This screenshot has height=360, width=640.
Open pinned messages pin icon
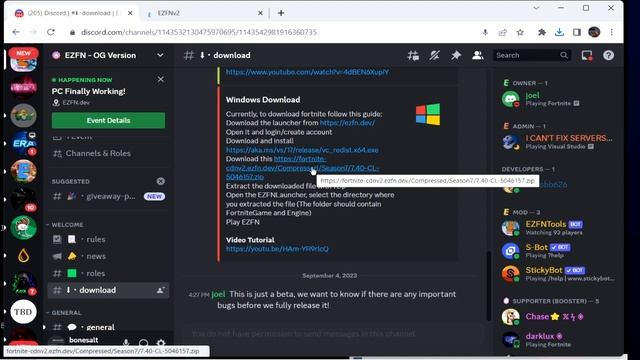[456, 56]
